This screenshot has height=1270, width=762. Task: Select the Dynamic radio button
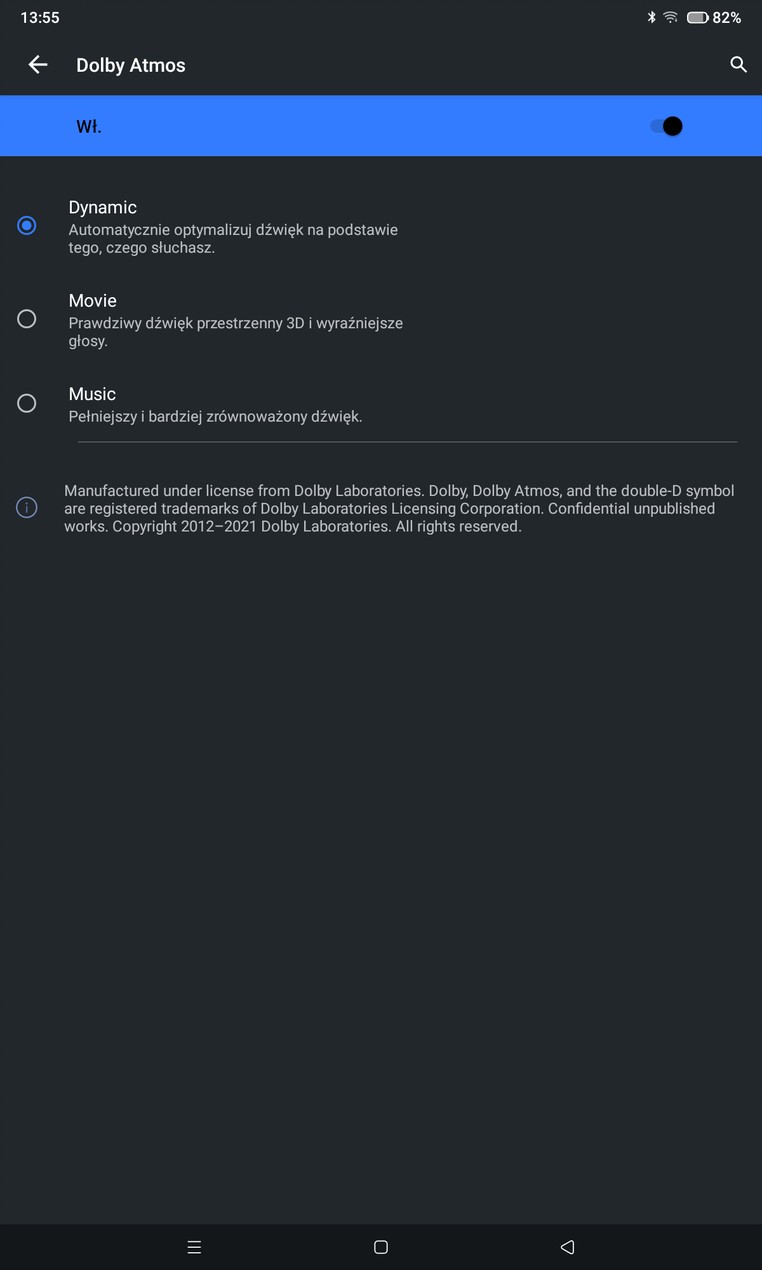[27, 225]
